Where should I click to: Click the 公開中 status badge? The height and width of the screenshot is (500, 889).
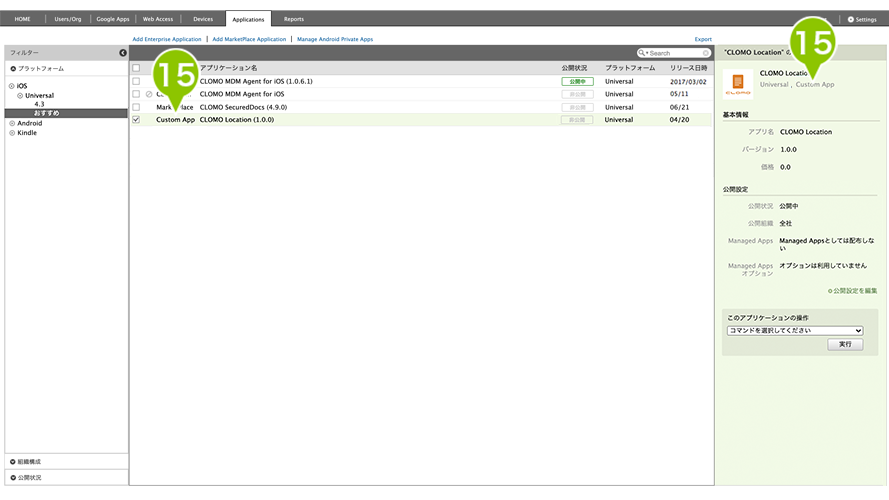click(577, 82)
